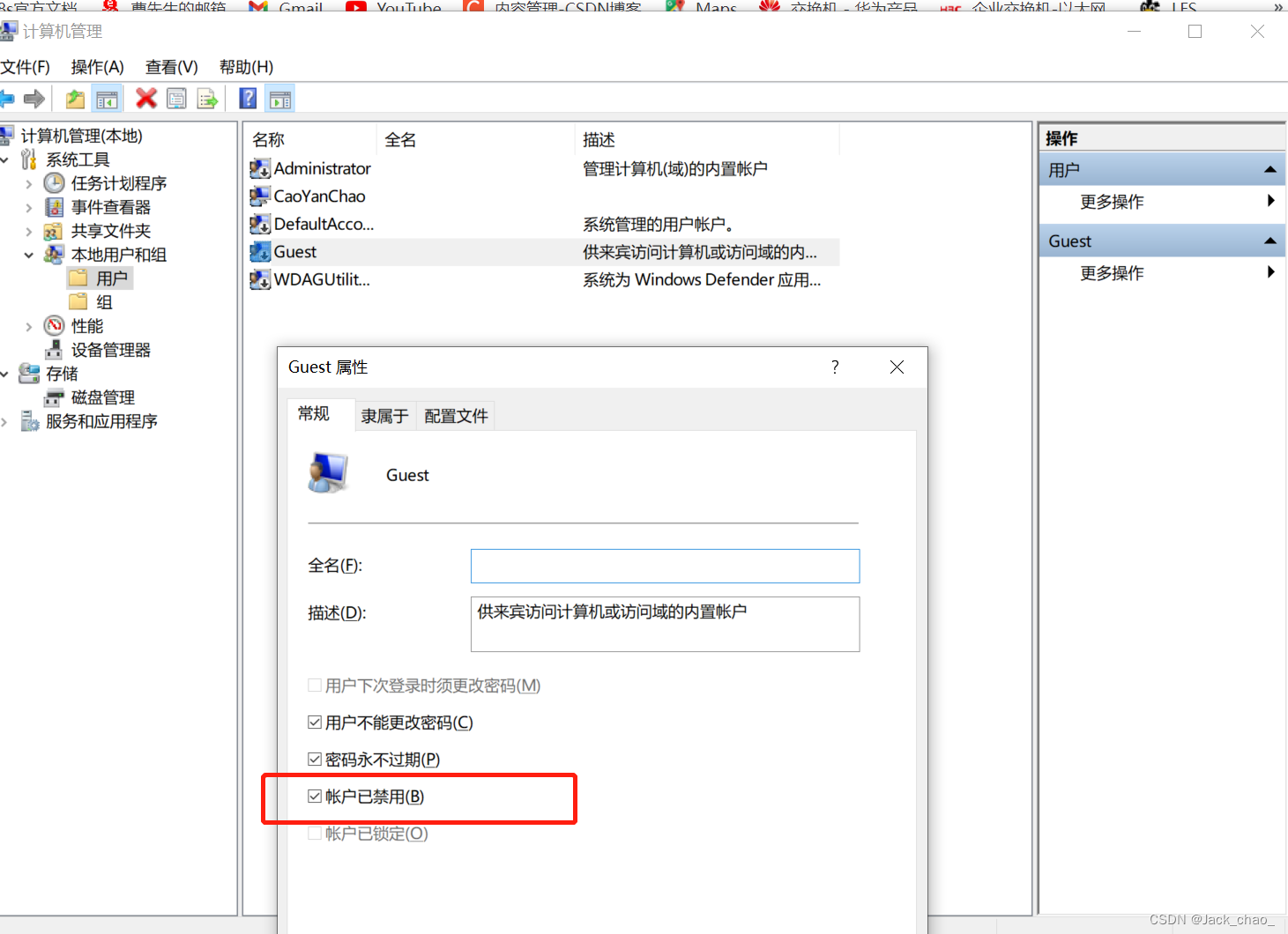
Task: Expand the 性能 node
Action: pos(29,326)
